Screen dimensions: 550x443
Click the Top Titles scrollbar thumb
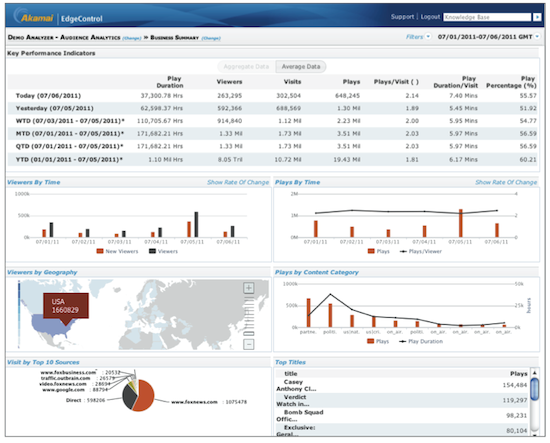click(535, 389)
